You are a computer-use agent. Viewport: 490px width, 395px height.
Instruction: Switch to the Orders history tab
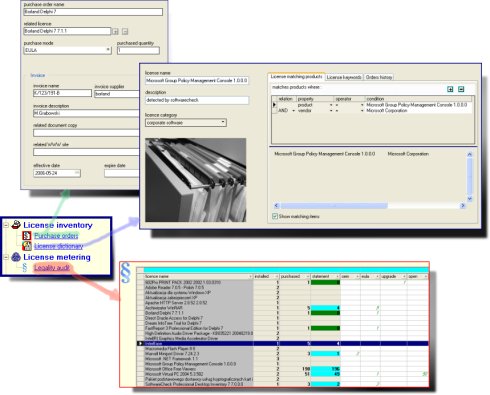click(379, 77)
